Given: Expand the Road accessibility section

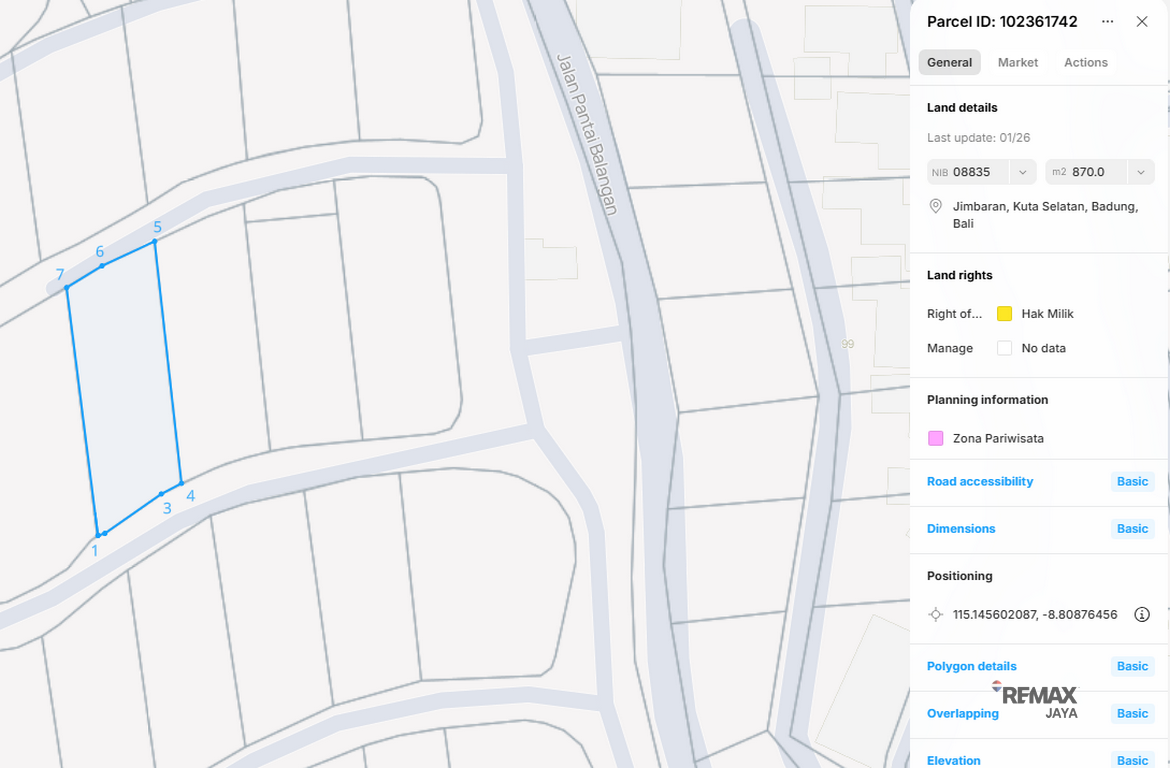Looking at the screenshot, I should click(980, 481).
